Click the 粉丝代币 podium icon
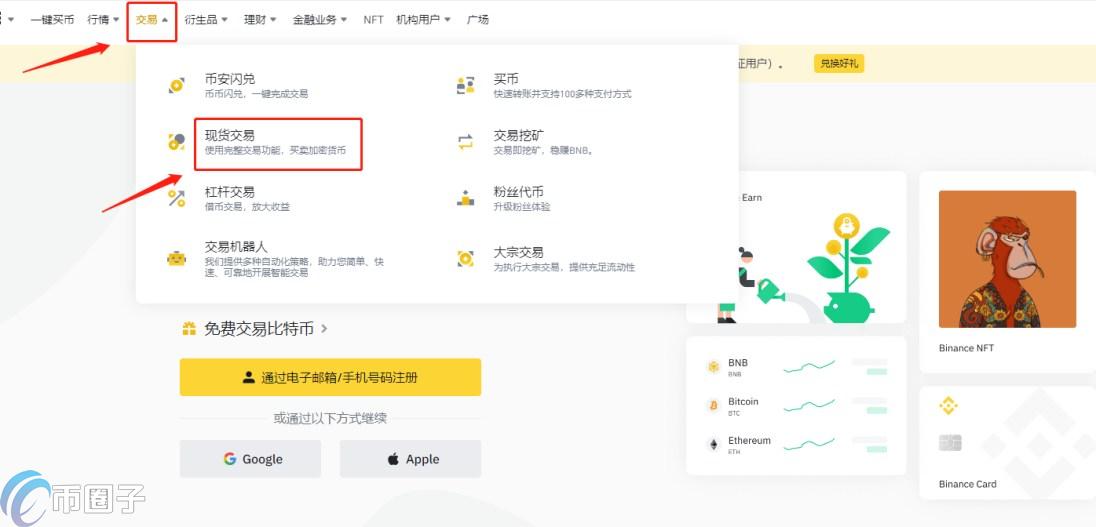Screen dimensions: 1096x527 466,198
